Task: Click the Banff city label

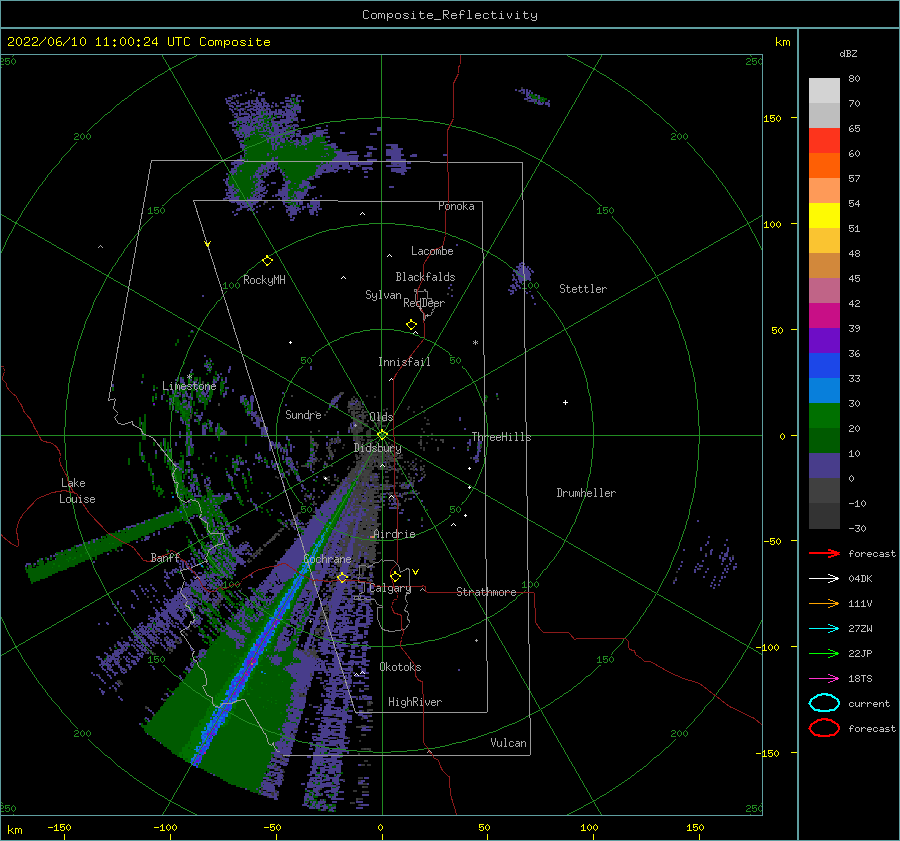Action: tap(165, 558)
